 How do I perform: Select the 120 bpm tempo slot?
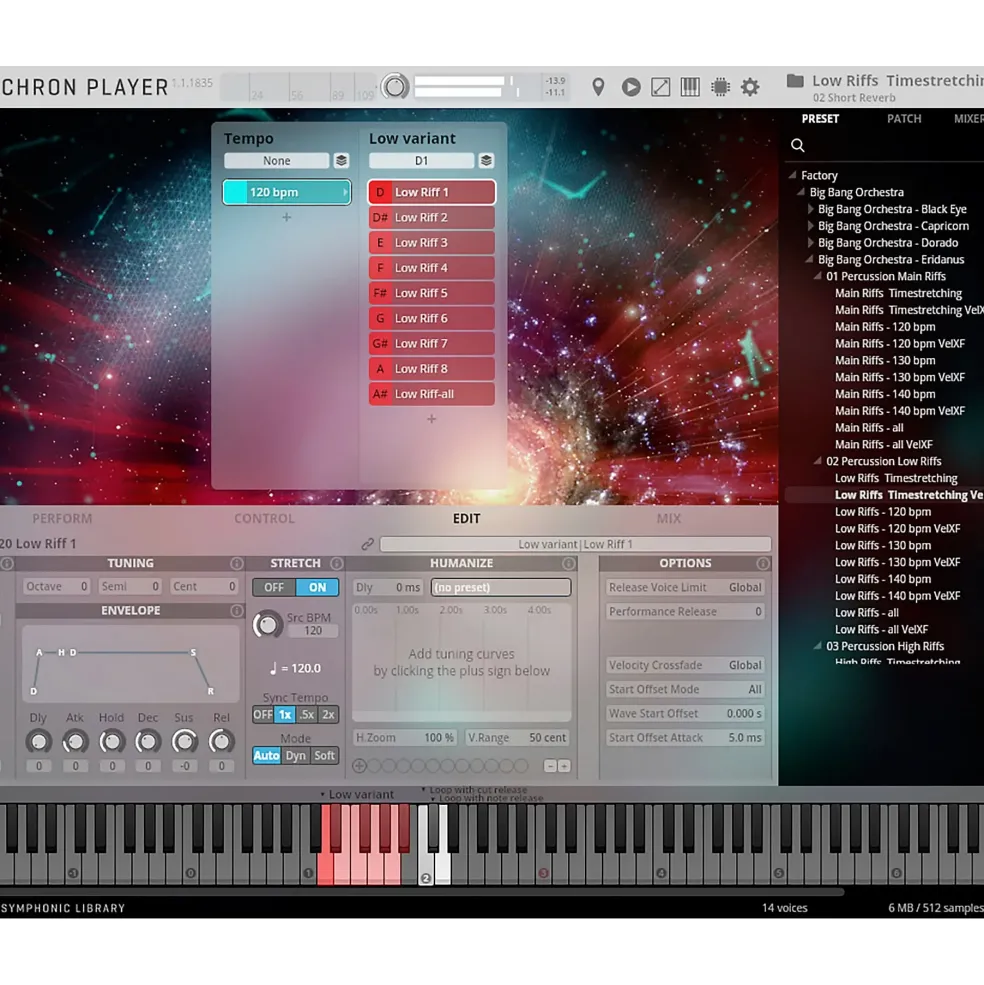287,192
